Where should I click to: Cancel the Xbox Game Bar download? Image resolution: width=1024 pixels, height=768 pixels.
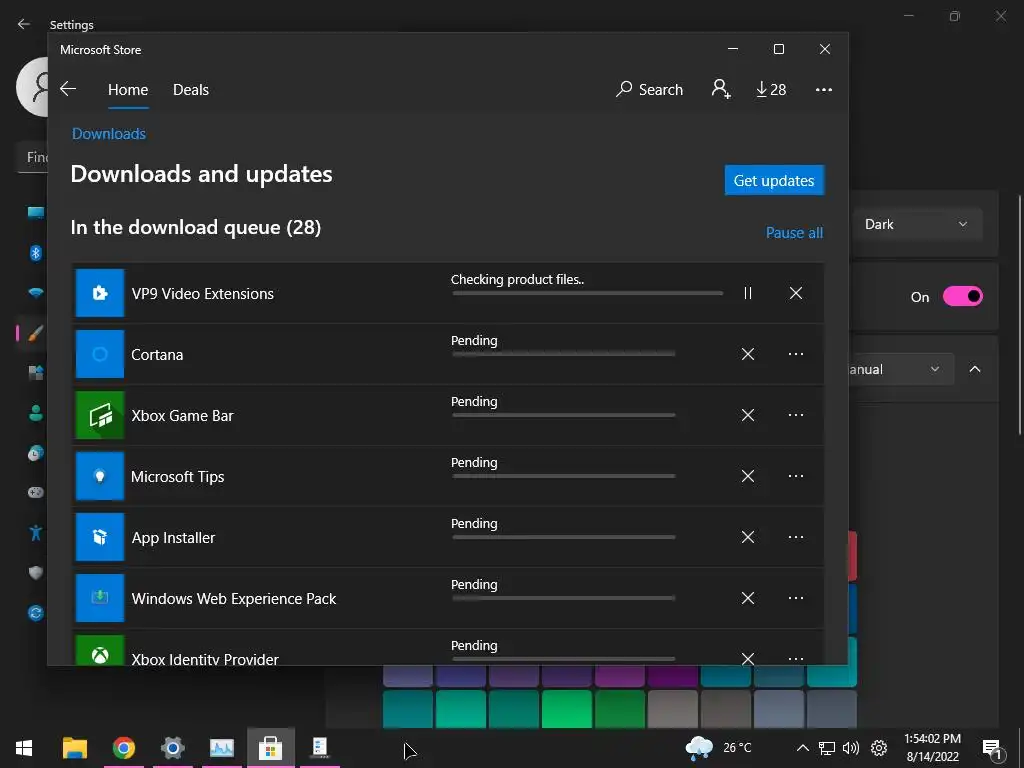point(748,415)
